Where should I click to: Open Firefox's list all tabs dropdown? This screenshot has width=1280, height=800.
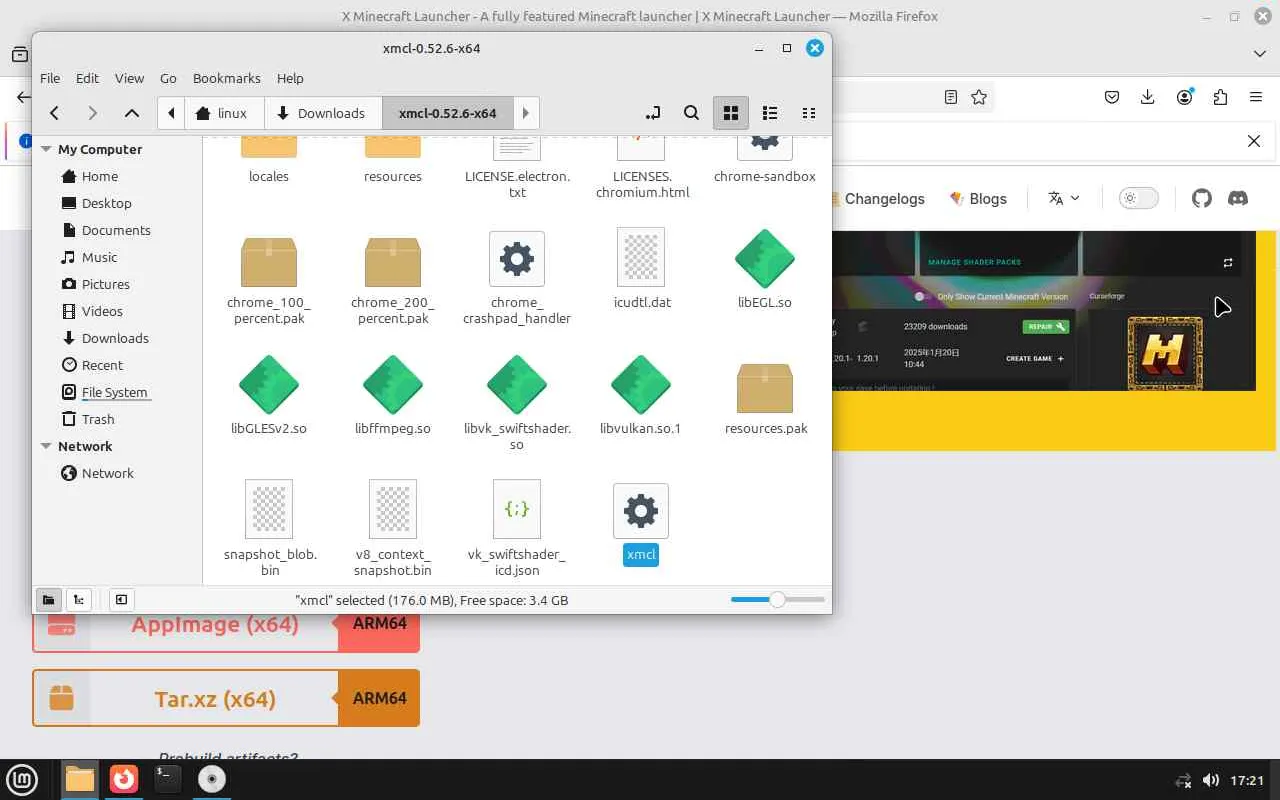click(x=1259, y=53)
